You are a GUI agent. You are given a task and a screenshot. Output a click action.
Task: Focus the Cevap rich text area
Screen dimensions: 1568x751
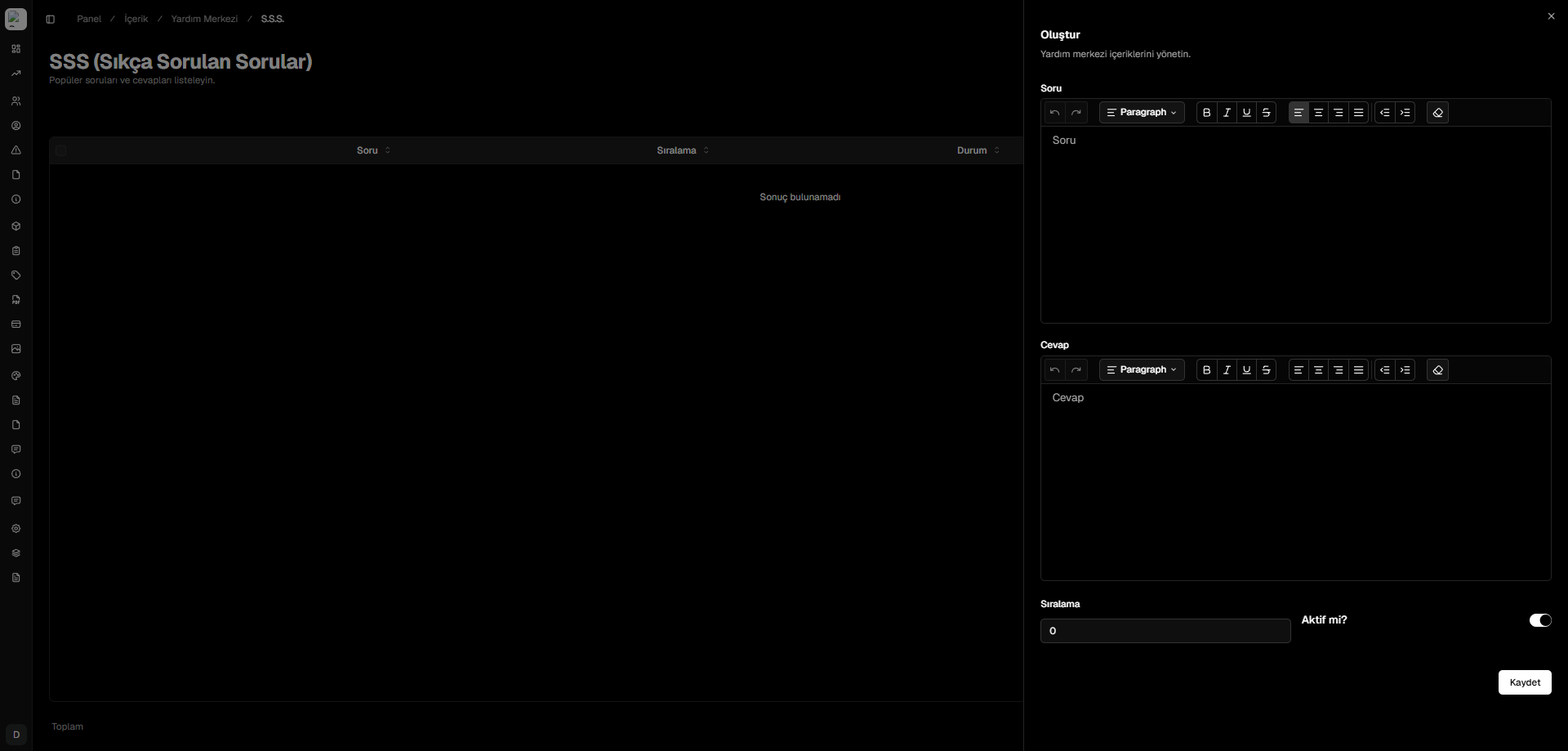point(1296,482)
